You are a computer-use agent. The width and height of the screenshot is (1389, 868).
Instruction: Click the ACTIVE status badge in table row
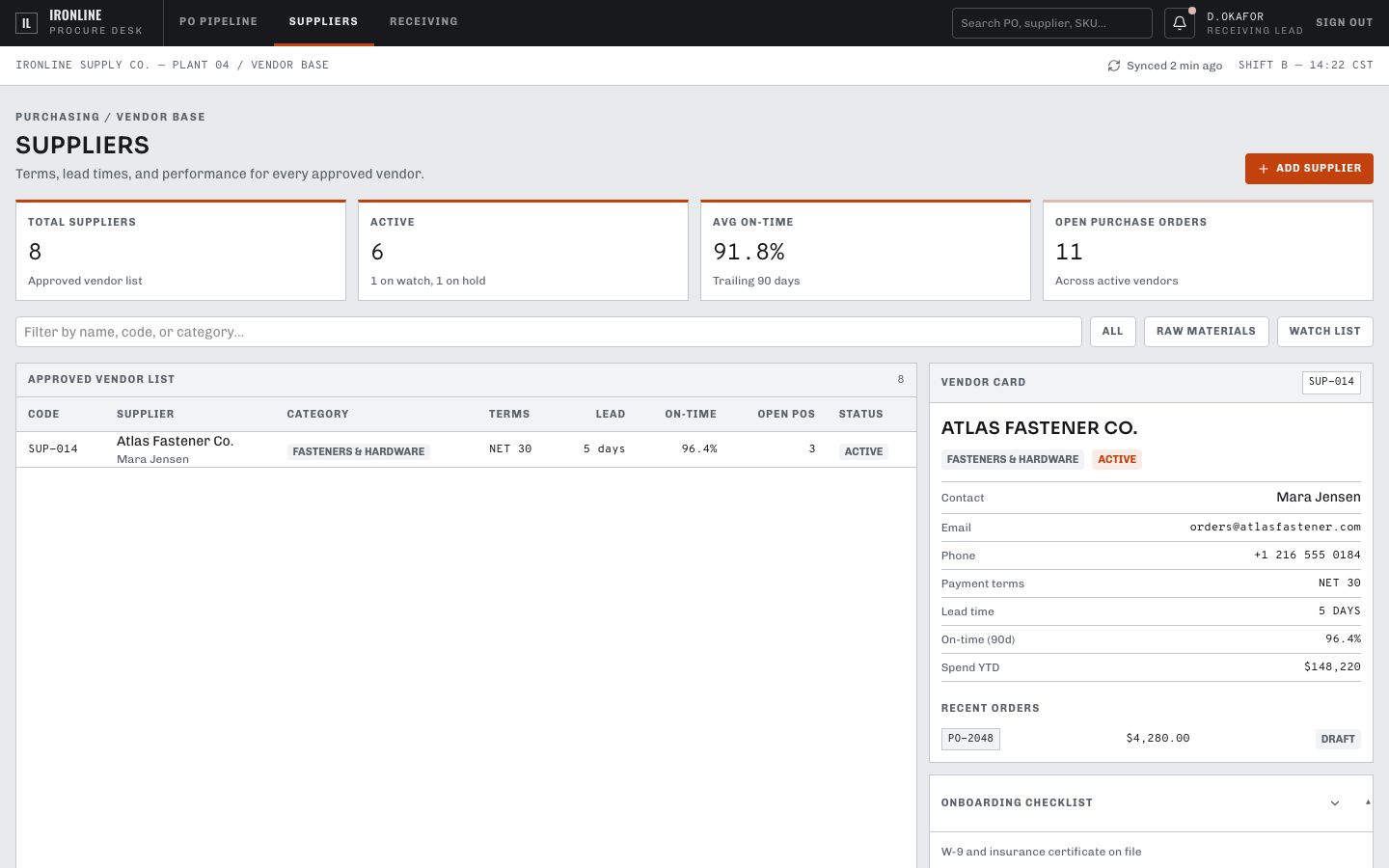(x=863, y=451)
